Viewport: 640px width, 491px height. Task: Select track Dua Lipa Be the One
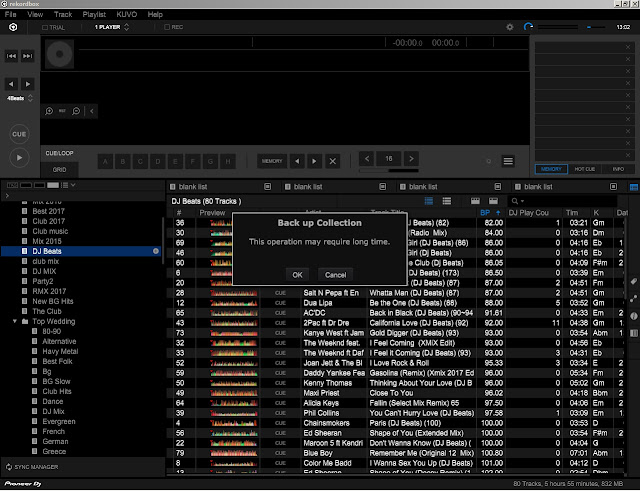pyautogui.click(x=396, y=303)
